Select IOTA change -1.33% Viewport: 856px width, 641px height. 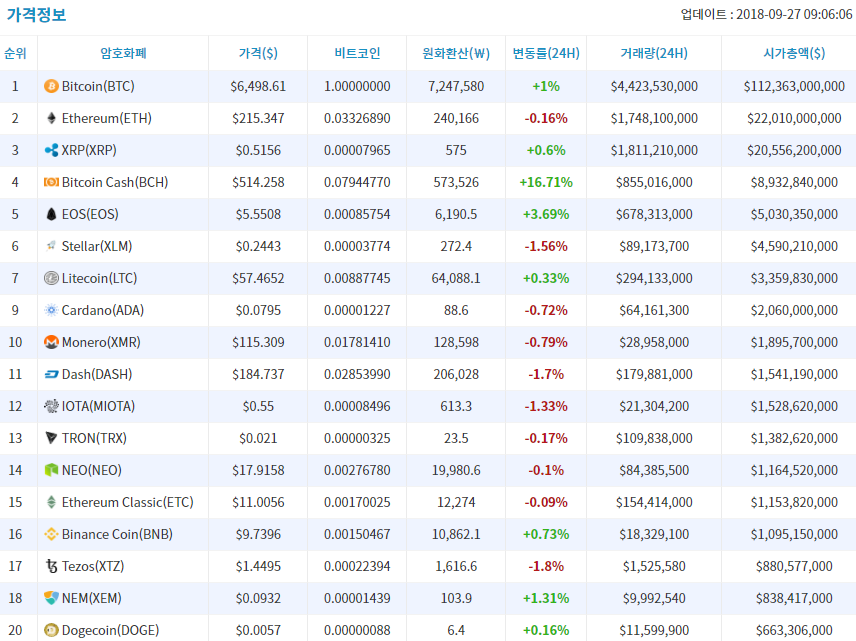pyautogui.click(x=546, y=406)
